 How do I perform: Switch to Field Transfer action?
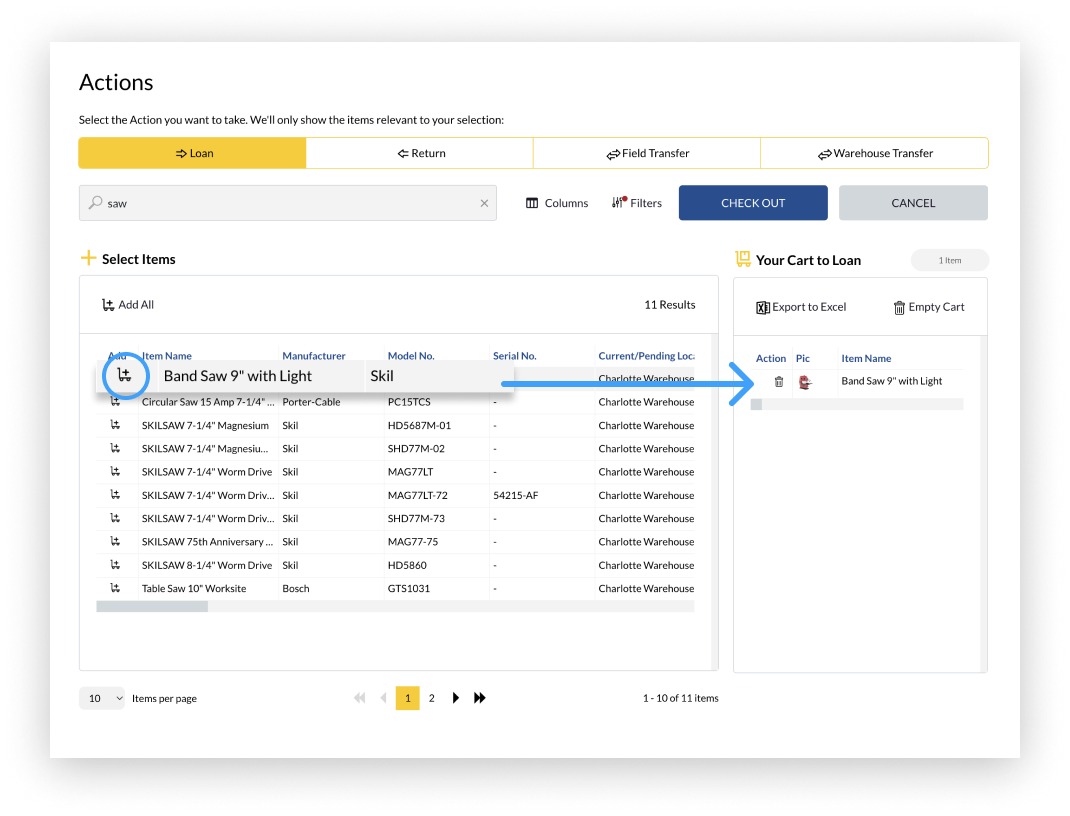[647, 153]
